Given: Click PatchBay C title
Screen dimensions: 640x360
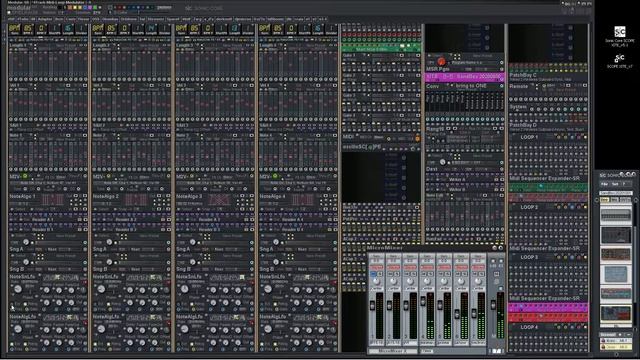Looking at the screenshot, I should coord(523,76).
